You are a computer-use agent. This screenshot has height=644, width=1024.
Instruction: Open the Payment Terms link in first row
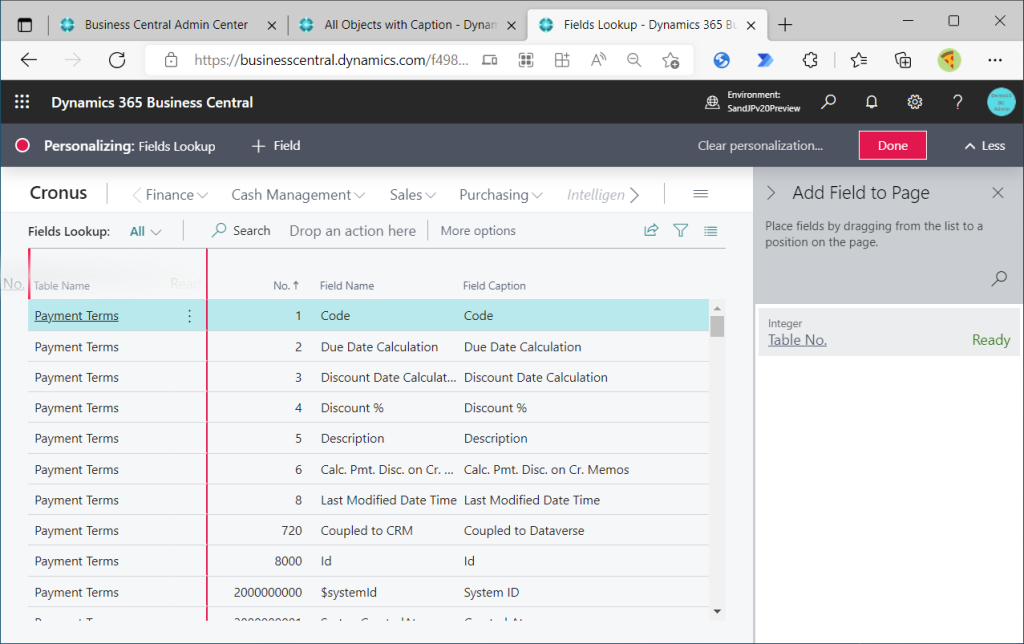pyautogui.click(x=76, y=315)
